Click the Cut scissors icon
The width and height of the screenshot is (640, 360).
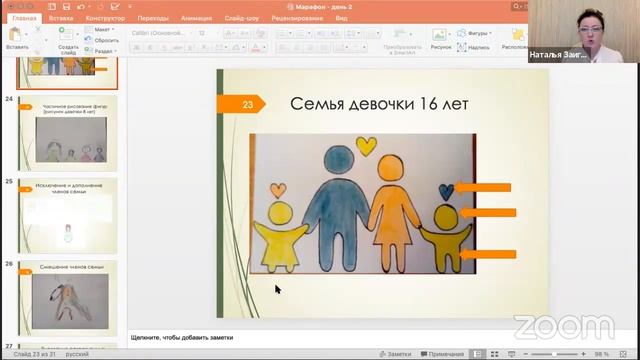(x=38, y=29)
